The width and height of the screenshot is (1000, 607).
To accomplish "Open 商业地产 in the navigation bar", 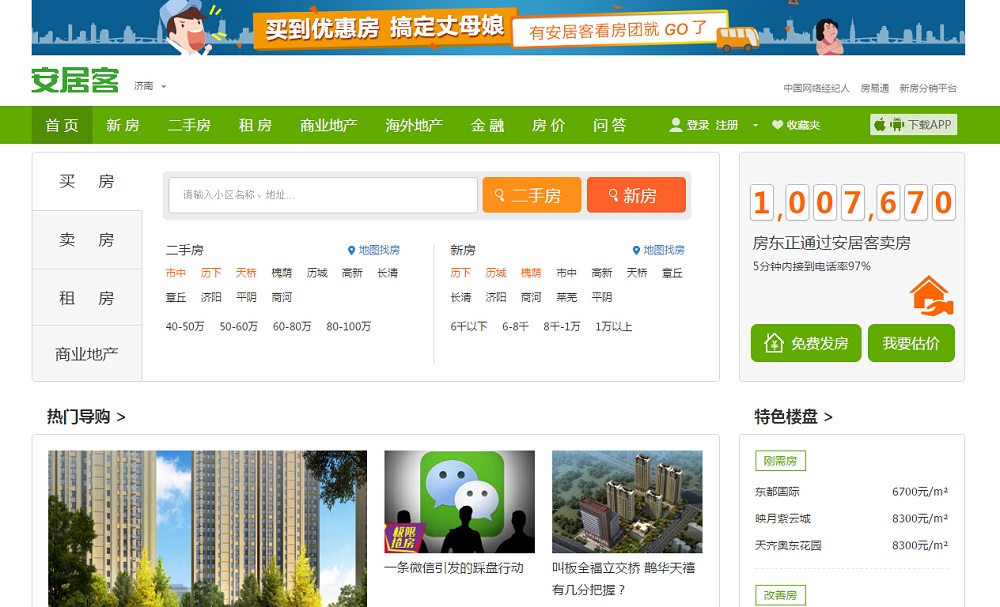I will (x=328, y=125).
